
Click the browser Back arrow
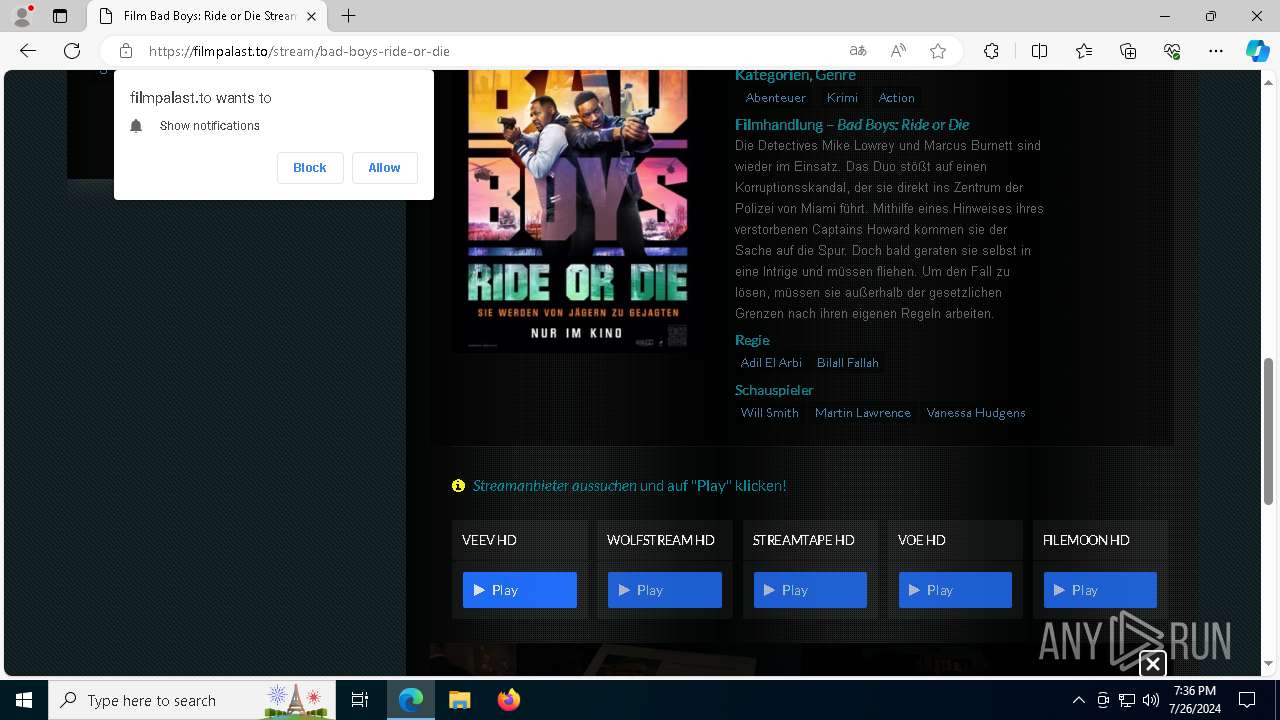(28, 51)
